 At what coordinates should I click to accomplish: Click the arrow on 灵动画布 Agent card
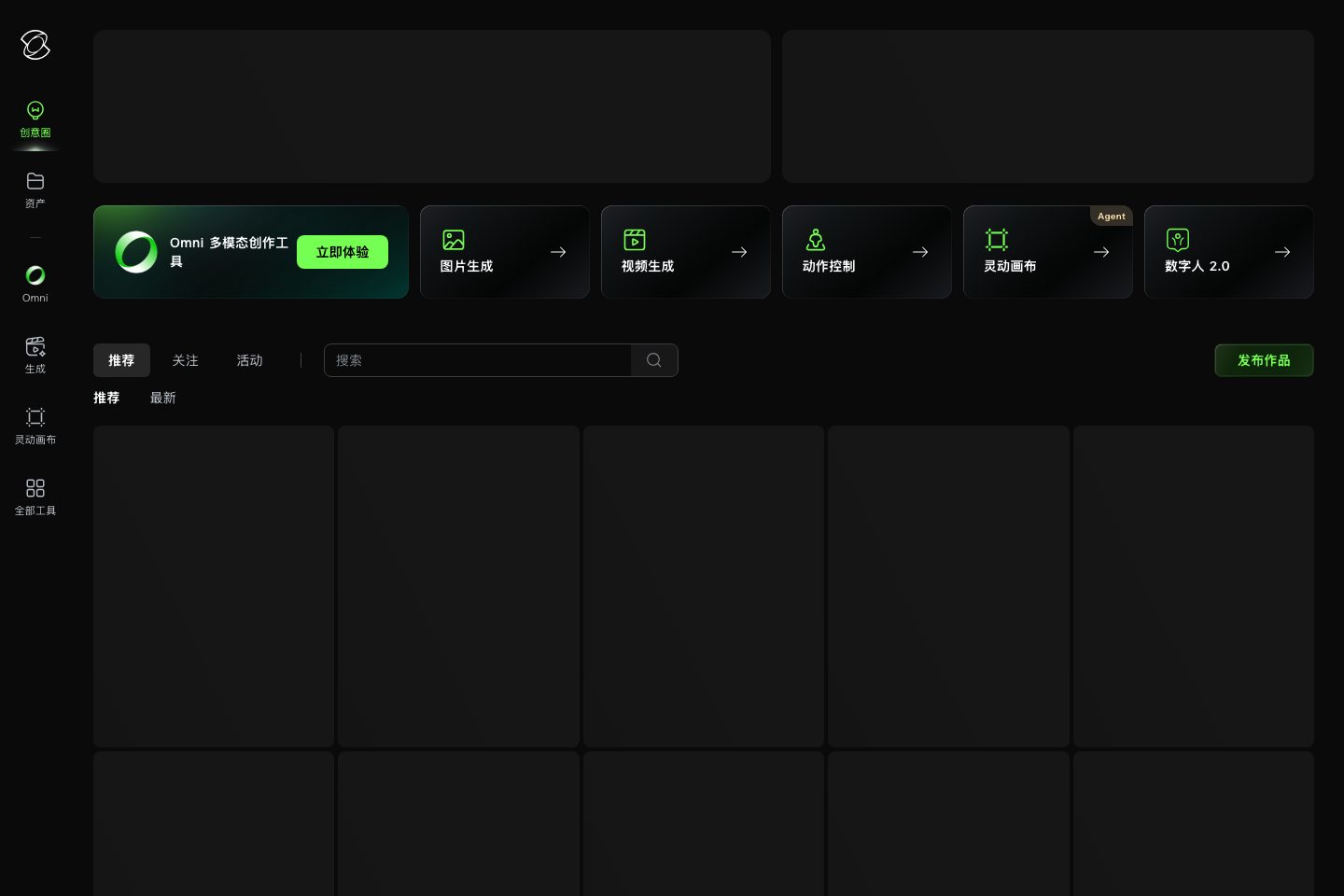tap(1101, 252)
